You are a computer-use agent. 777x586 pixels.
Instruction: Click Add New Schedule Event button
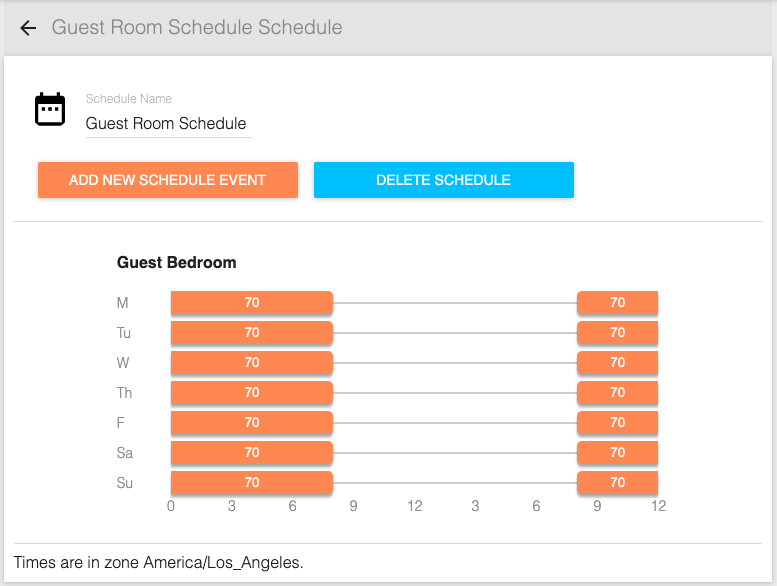[x=168, y=180]
